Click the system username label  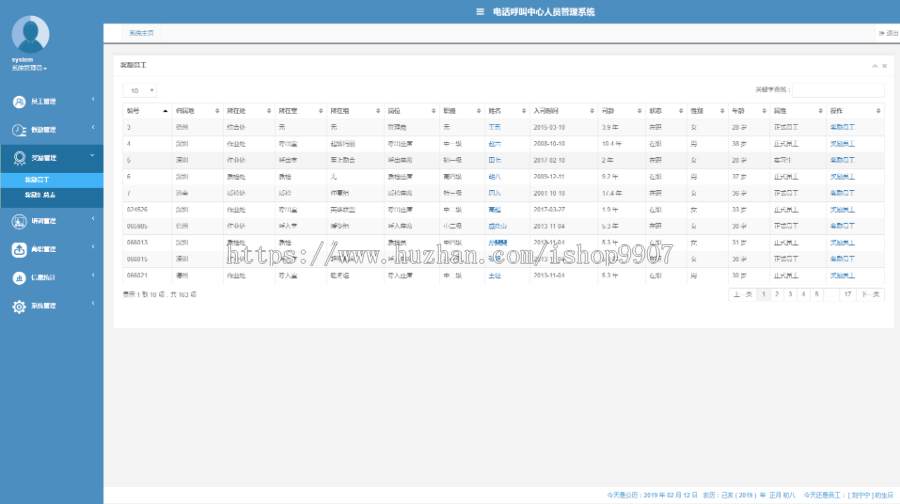[x=22, y=60]
